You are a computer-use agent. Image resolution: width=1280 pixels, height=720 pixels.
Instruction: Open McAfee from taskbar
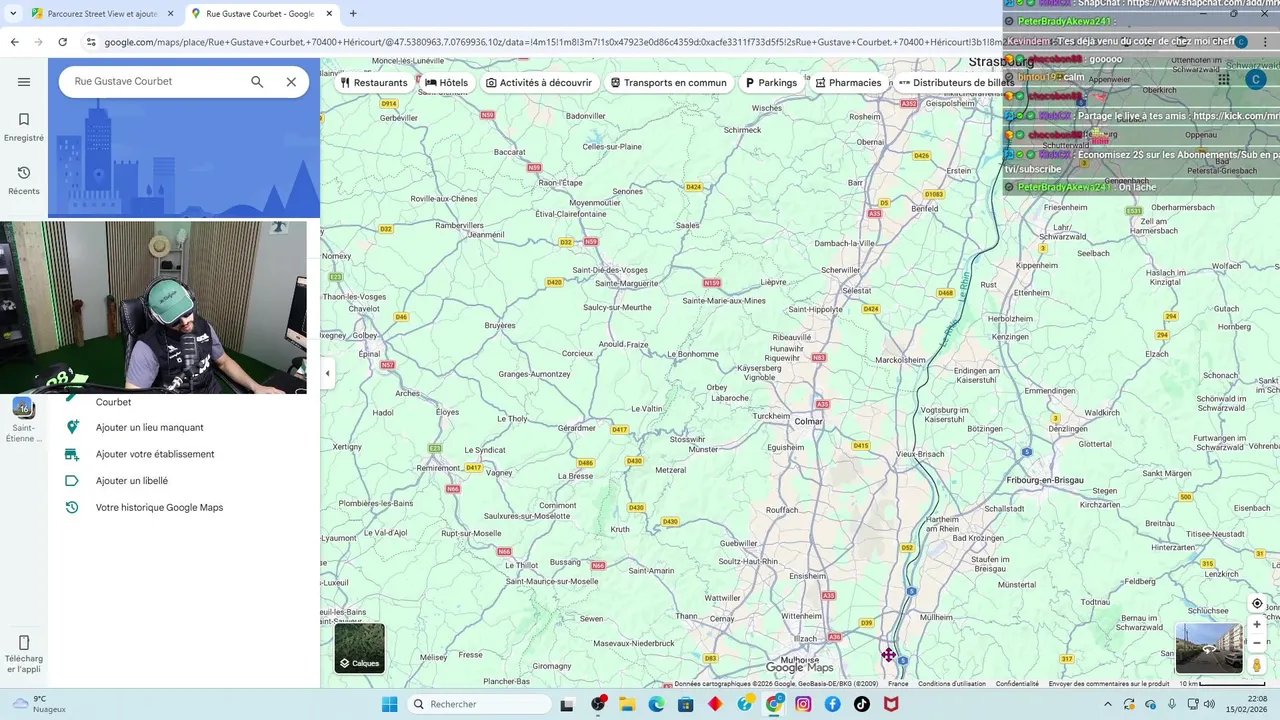tap(890, 704)
